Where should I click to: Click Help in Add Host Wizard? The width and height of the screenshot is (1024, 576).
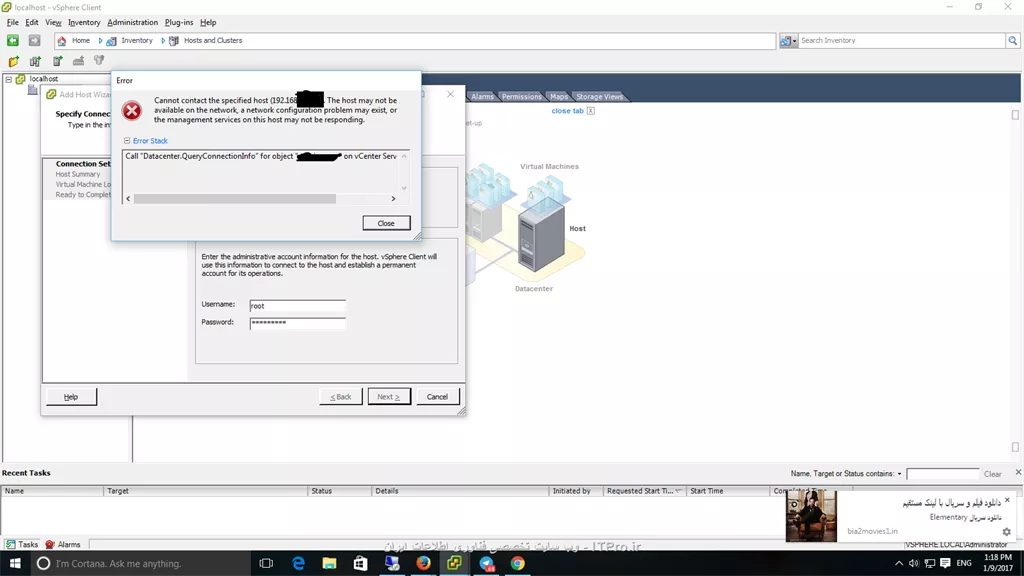point(71,396)
